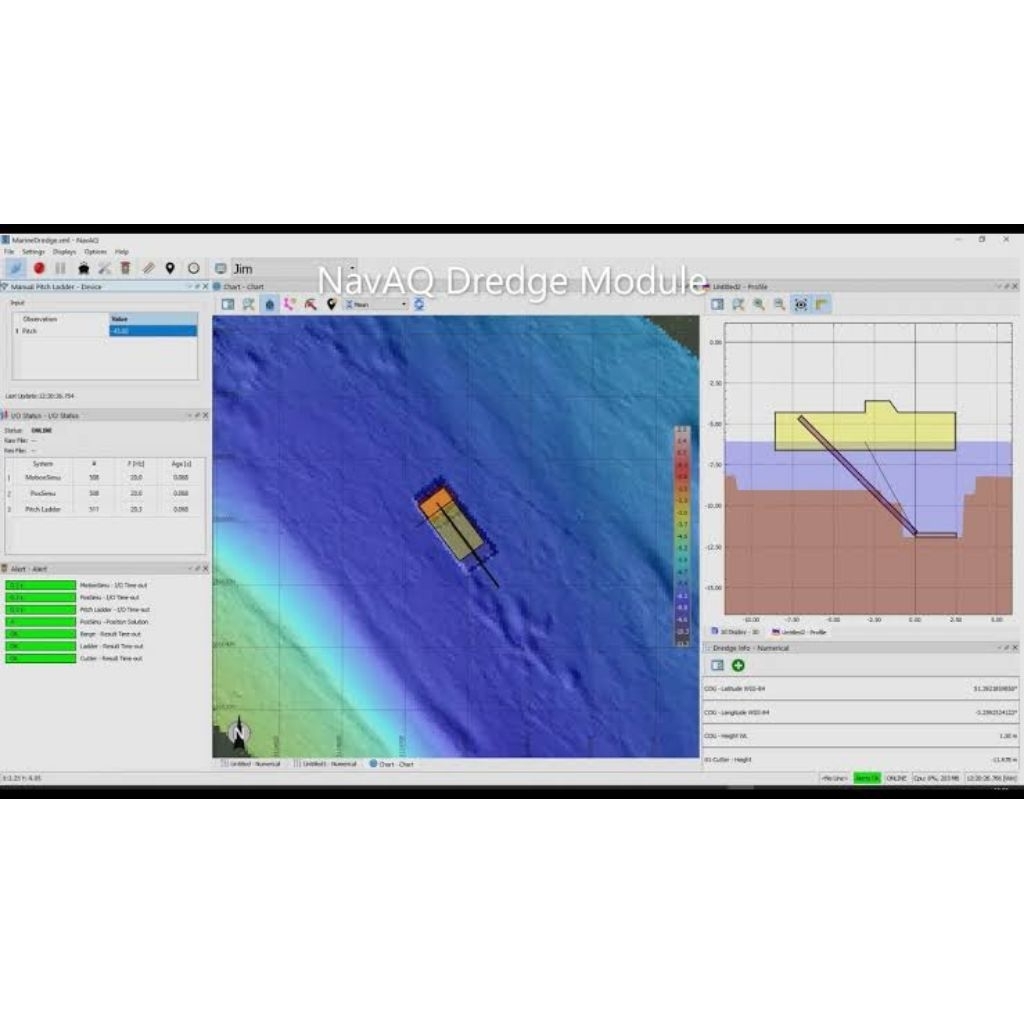
Task: Open the File menu
Action: pyautogui.click(x=9, y=251)
